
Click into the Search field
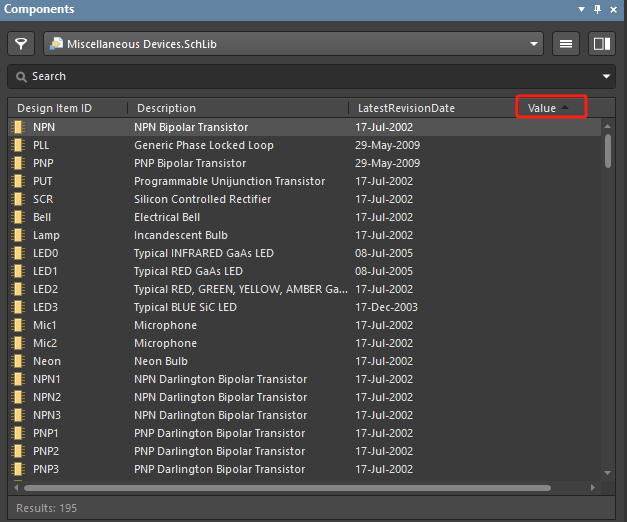300,76
